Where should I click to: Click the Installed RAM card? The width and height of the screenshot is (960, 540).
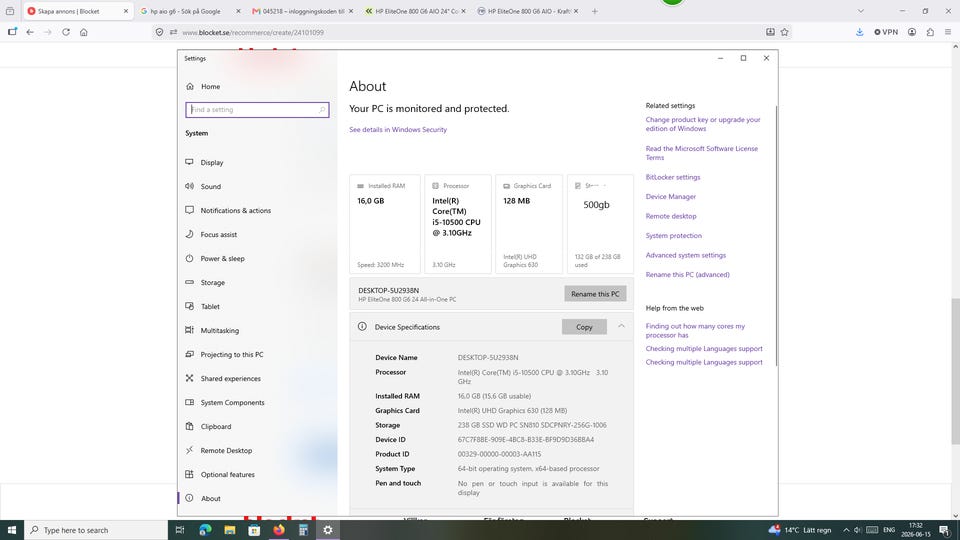click(384, 224)
